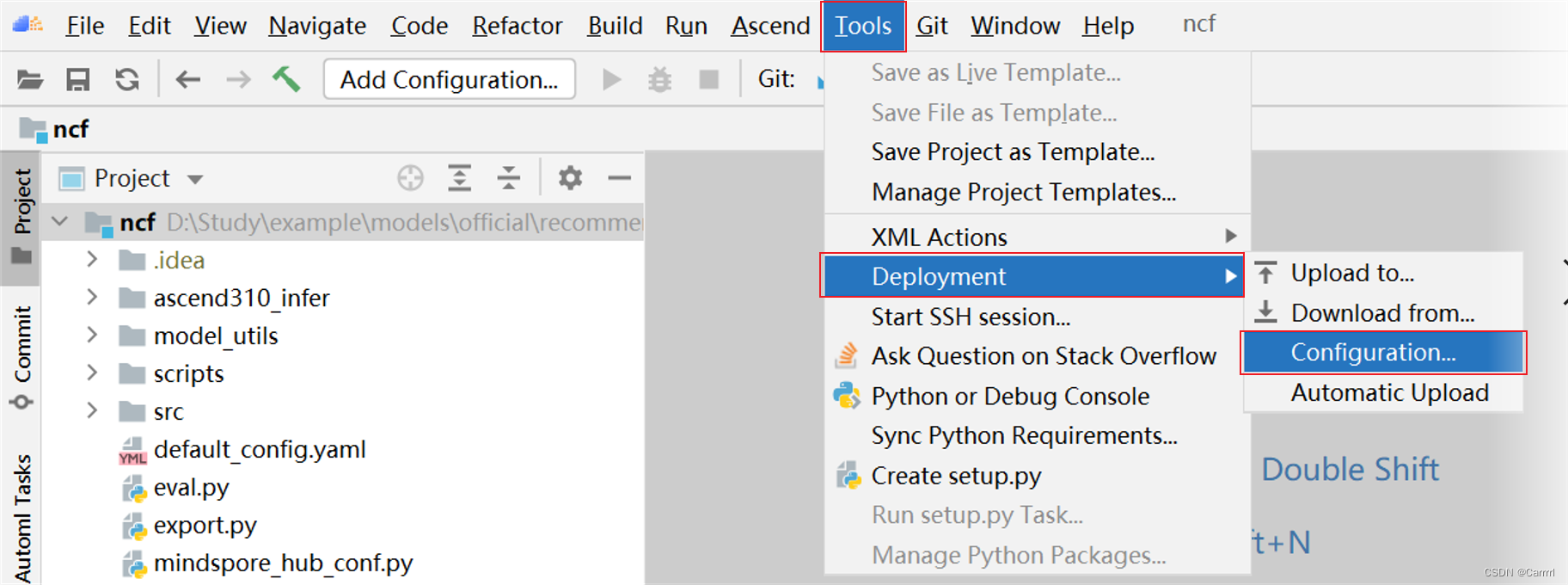This screenshot has width=1568, height=585.
Task: Toggle Automatic Upload option
Action: click(1389, 393)
